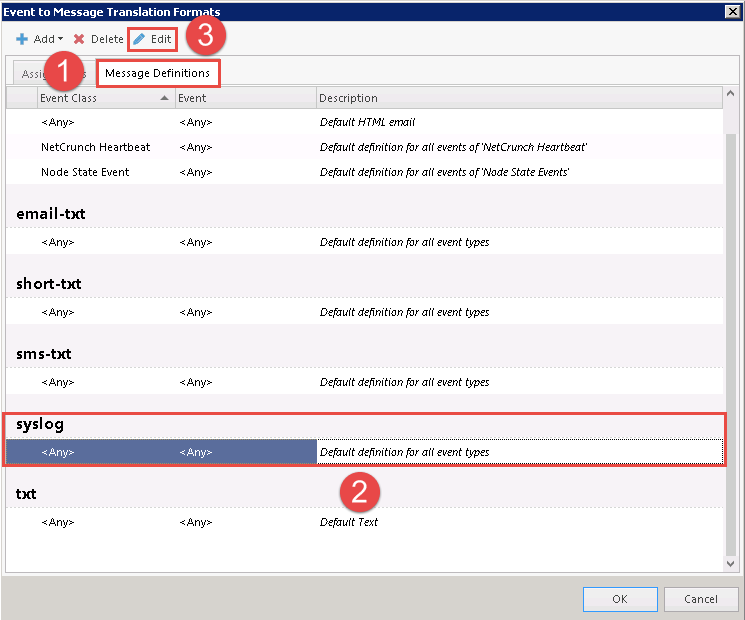745x620 pixels.
Task: Click the Cancel button
Action: (701, 599)
